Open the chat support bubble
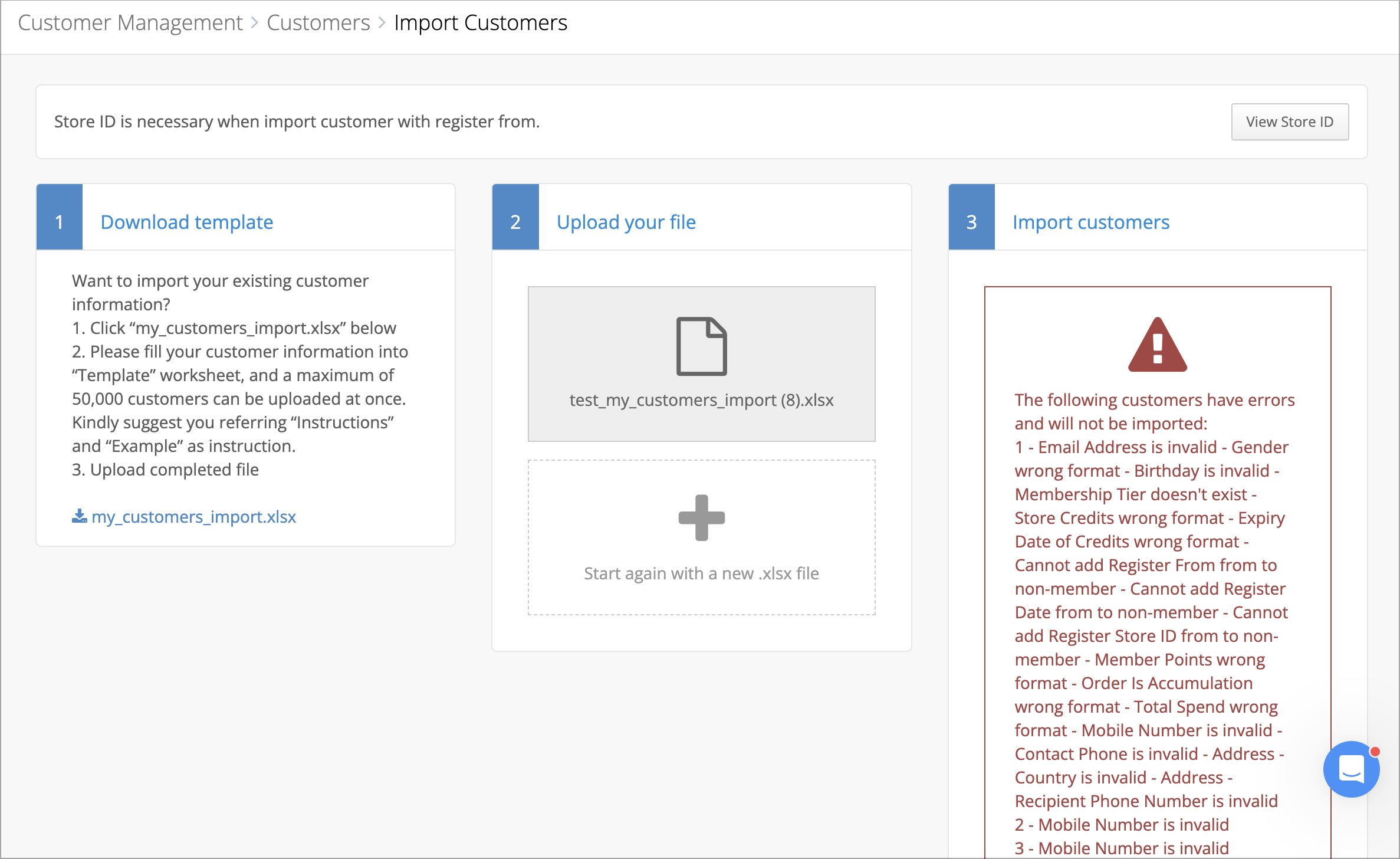 (x=1351, y=769)
